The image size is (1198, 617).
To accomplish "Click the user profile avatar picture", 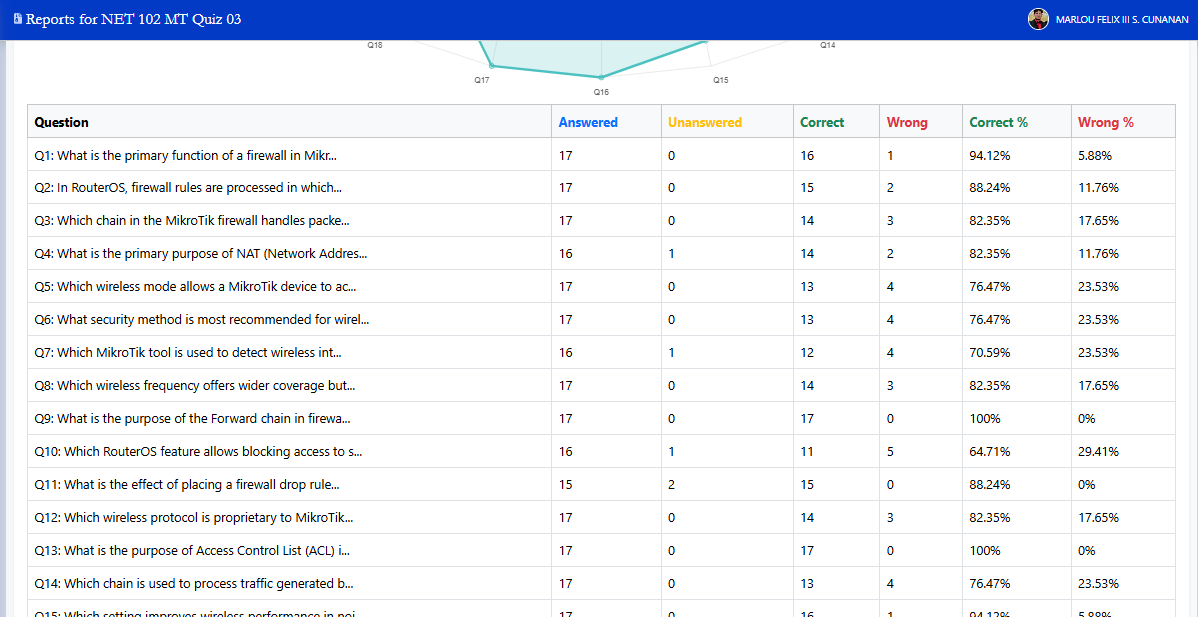I will tap(1038, 19).
